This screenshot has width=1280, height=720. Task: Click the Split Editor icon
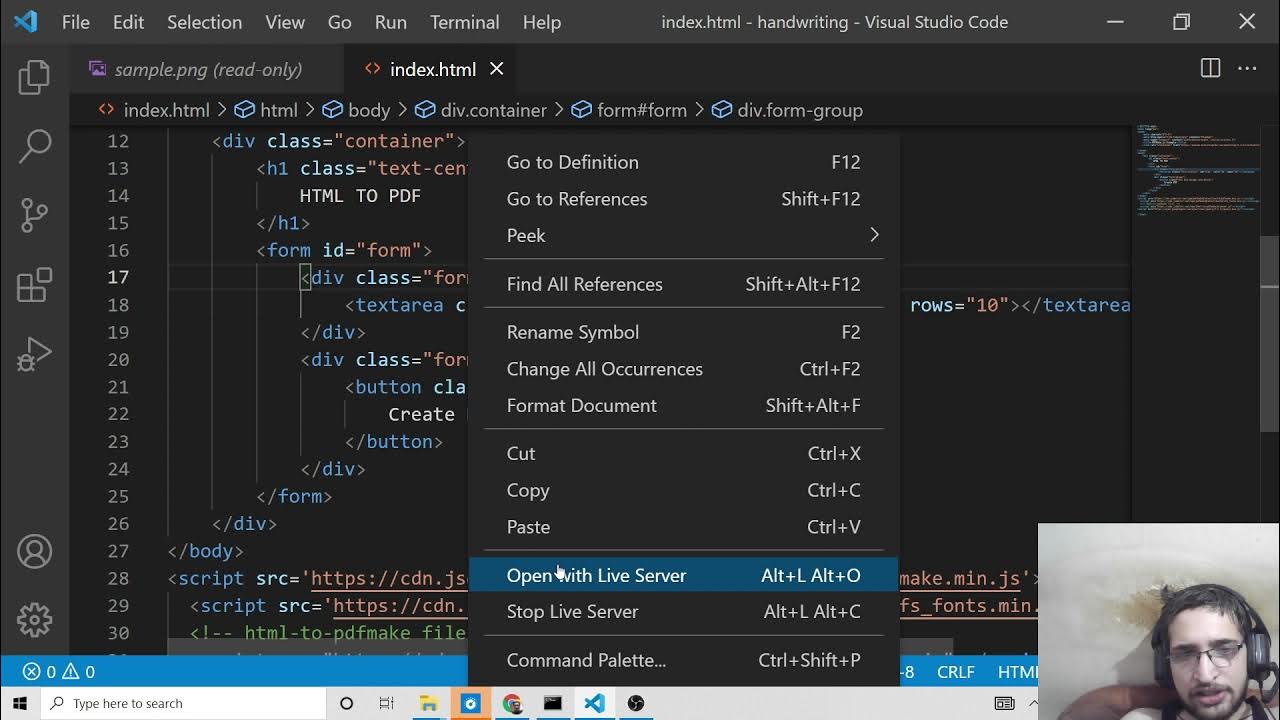[1210, 69]
